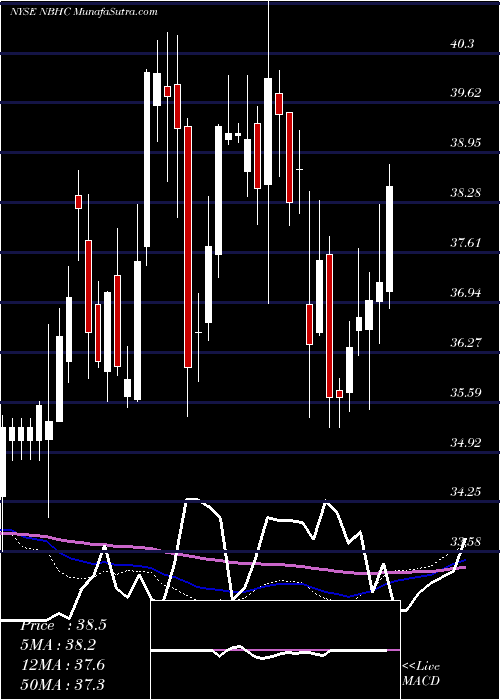Click the 39.62 price axis label

coord(466,93)
